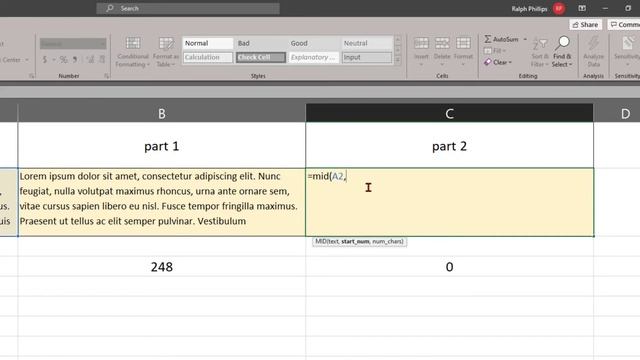Select the cell showing 0
The image size is (640, 360).
(x=449, y=267)
